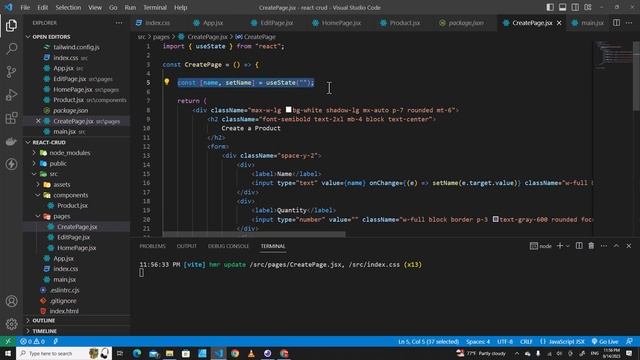Open the bg-white color swatch on line 8
This screenshot has width=640, height=360.
pyautogui.click(x=289, y=110)
